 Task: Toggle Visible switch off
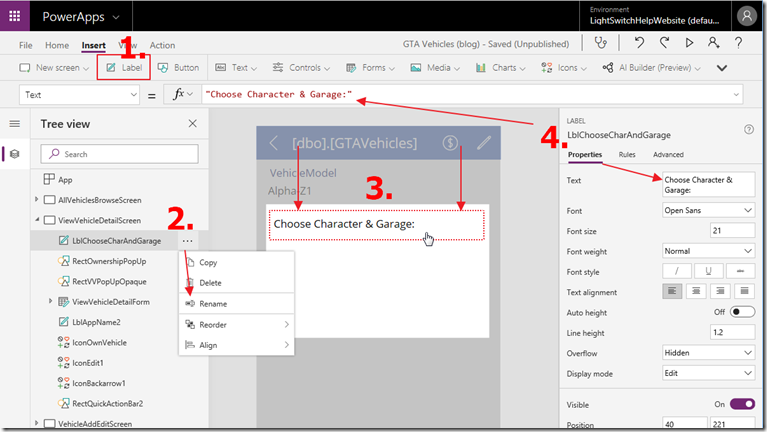(742, 404)
